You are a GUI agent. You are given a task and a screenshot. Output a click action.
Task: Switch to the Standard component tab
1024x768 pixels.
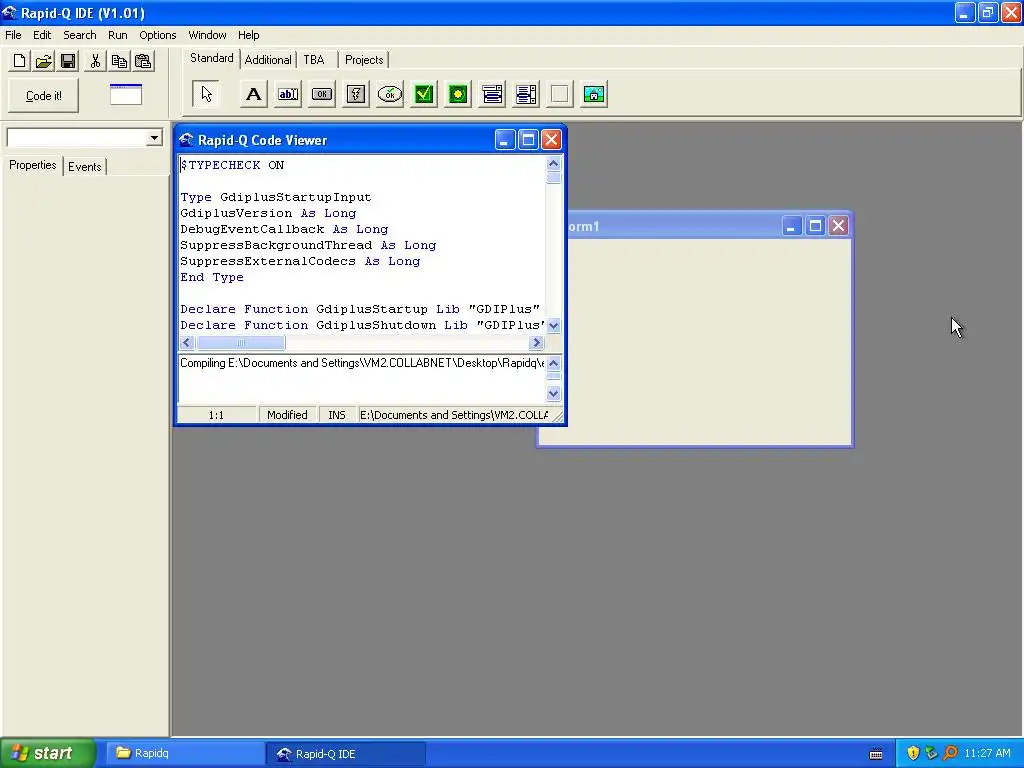(x=212, y=58)
